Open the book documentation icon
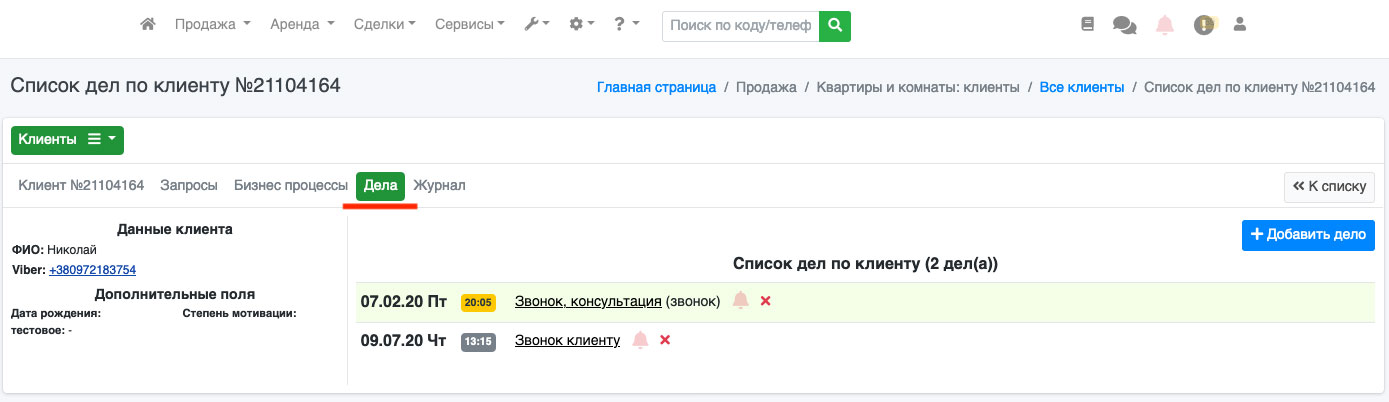 pyautogui.click(x=1088, y=25)
